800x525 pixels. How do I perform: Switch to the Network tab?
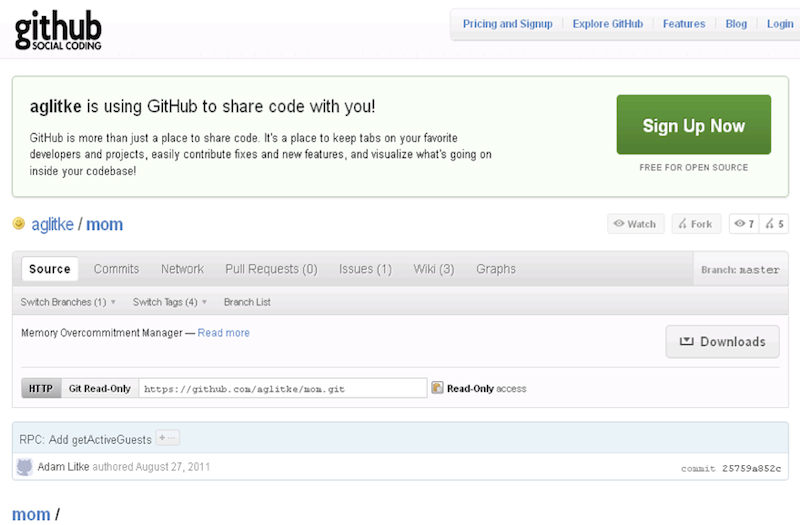pos(182,269)
